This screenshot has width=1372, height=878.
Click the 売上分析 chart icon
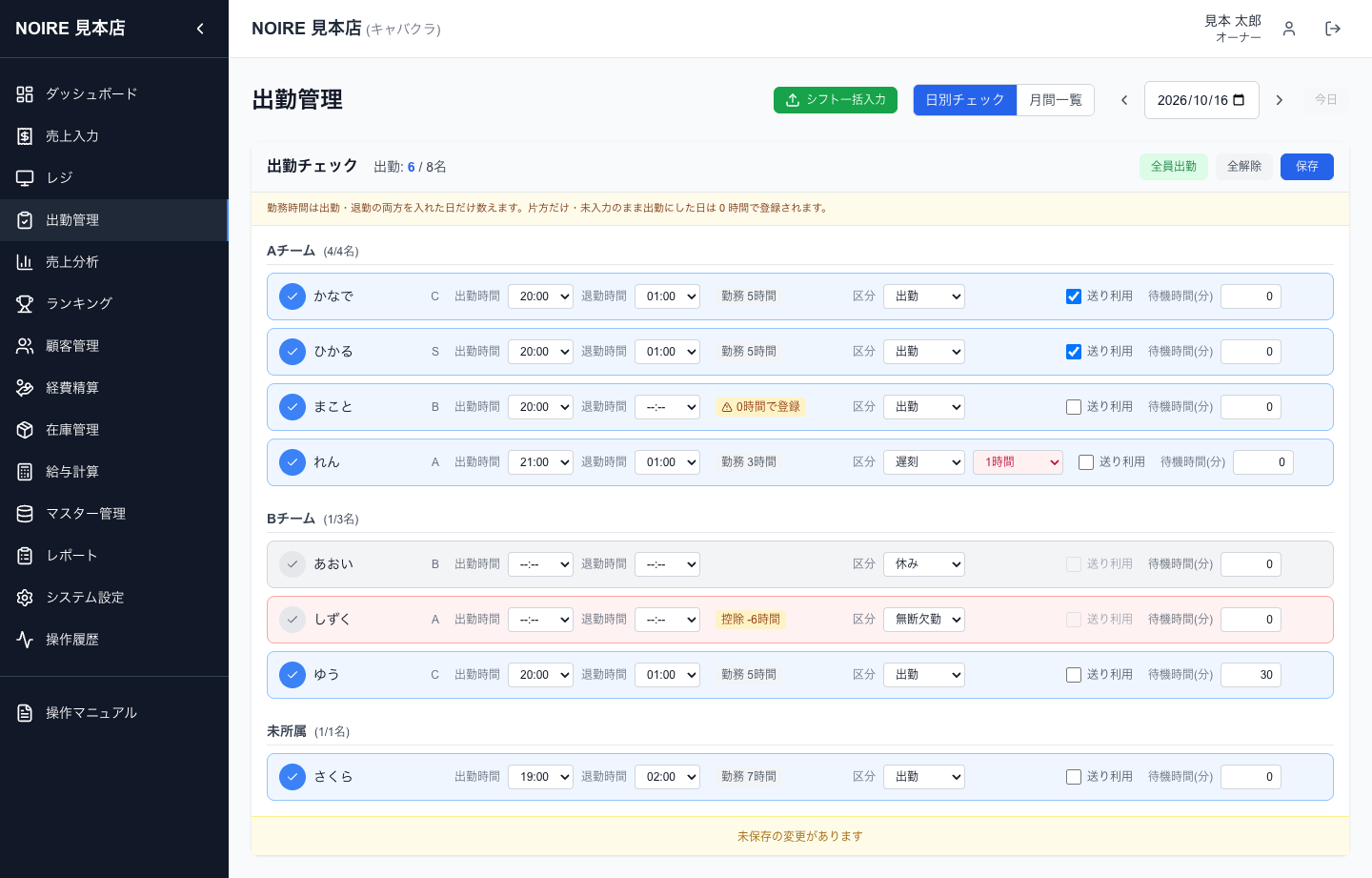[25, 262]
